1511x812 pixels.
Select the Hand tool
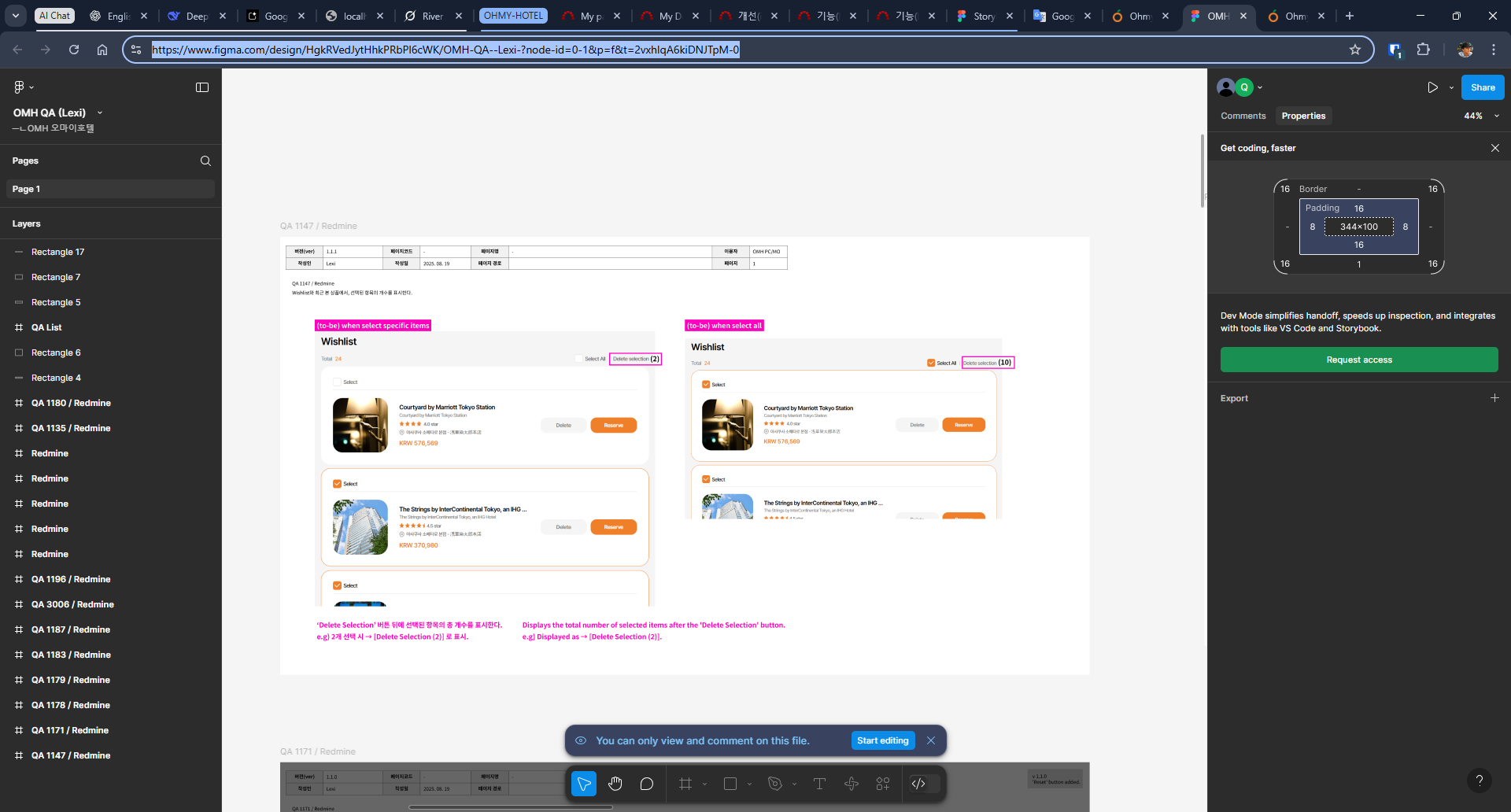coord(615,784)
